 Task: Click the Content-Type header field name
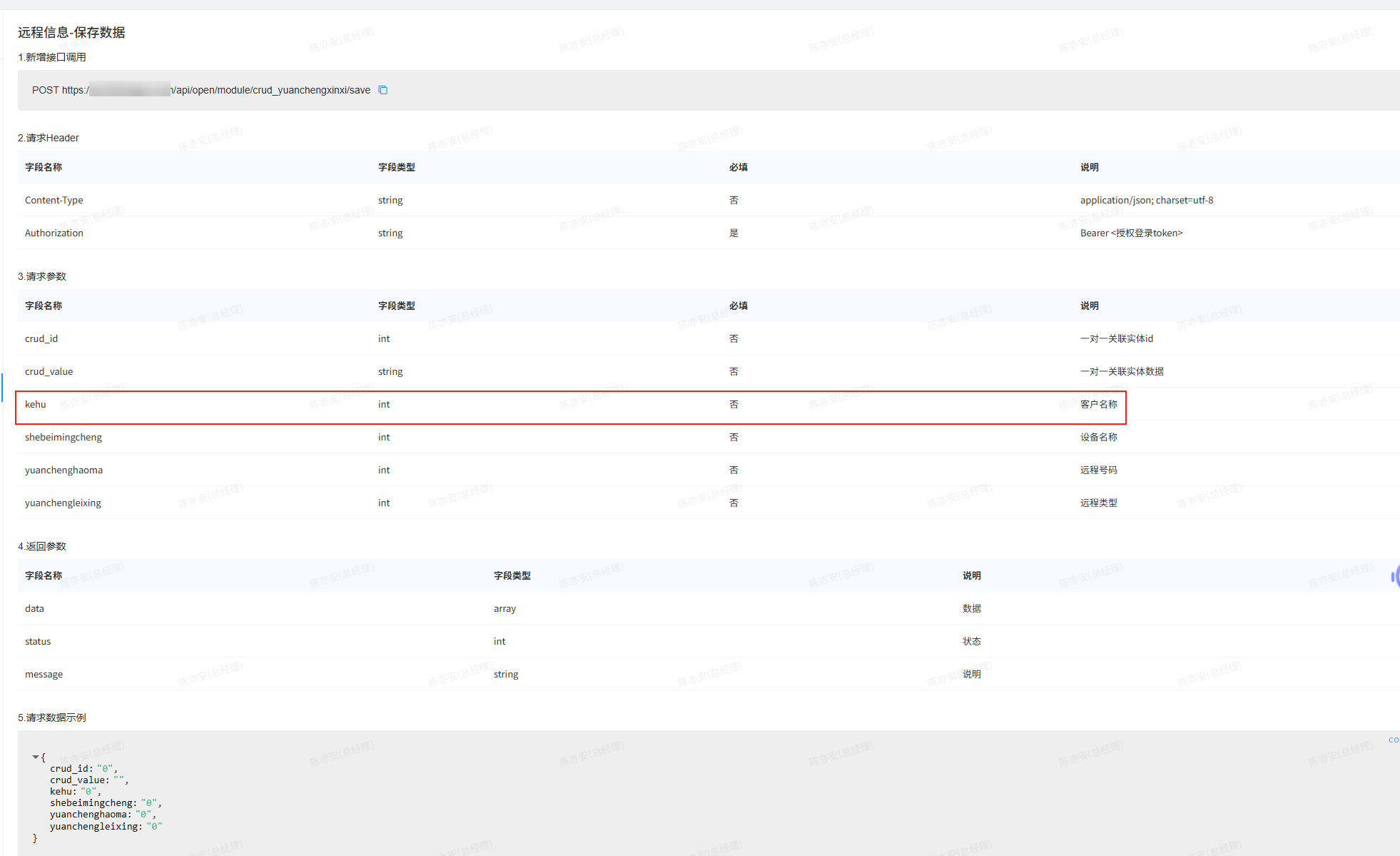[x=54, y=200]
